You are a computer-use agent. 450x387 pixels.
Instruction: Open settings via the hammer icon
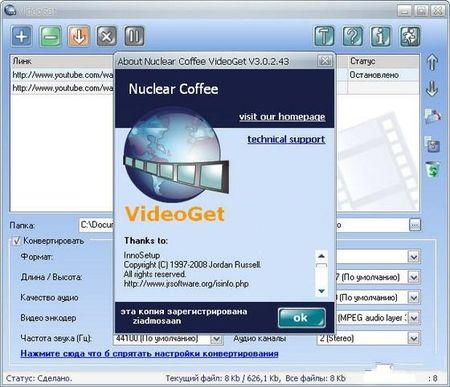[x=324, y=36]
